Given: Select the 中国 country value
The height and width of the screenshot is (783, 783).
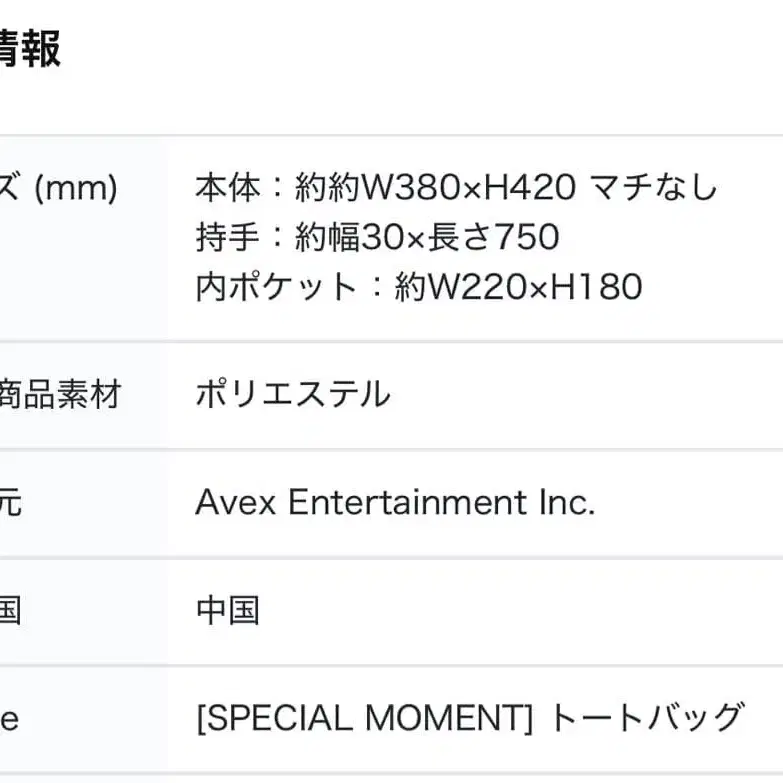Looking at the screenshot, I should click(227, 610).
